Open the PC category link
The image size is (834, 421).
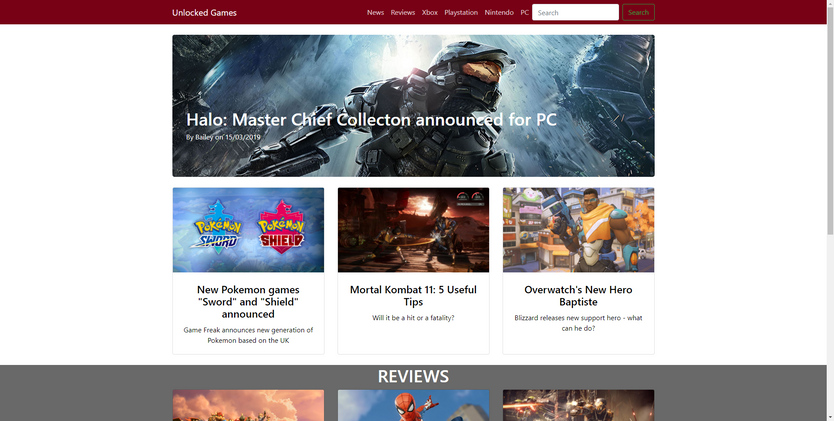tap(524, 12)
